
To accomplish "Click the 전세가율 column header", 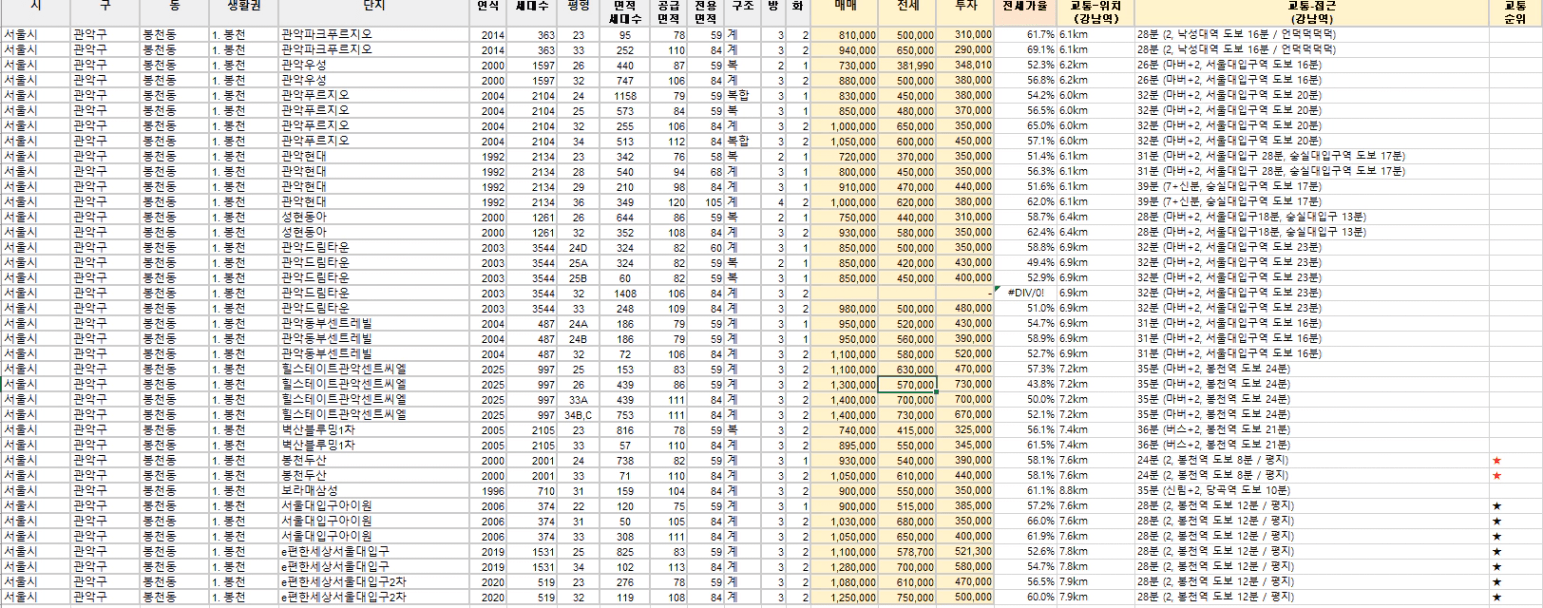I will pos(1023,6).
